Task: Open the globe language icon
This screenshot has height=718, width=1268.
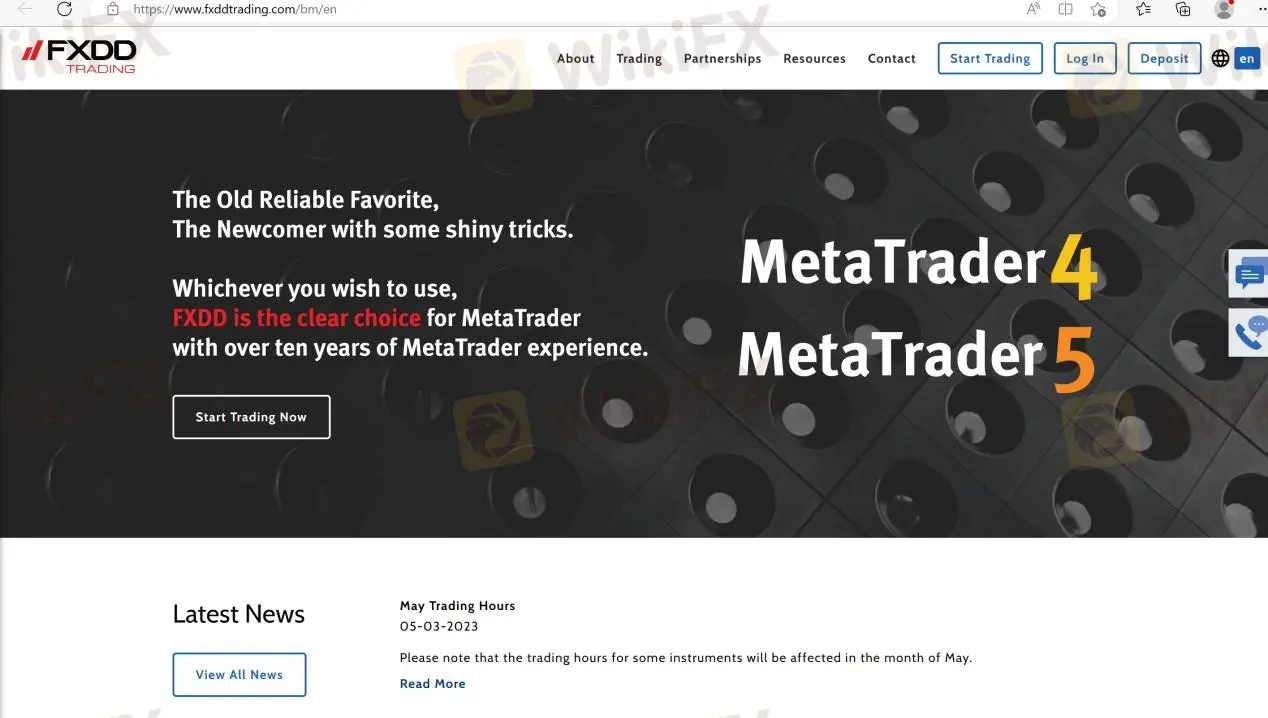Action: [1220, 58]
